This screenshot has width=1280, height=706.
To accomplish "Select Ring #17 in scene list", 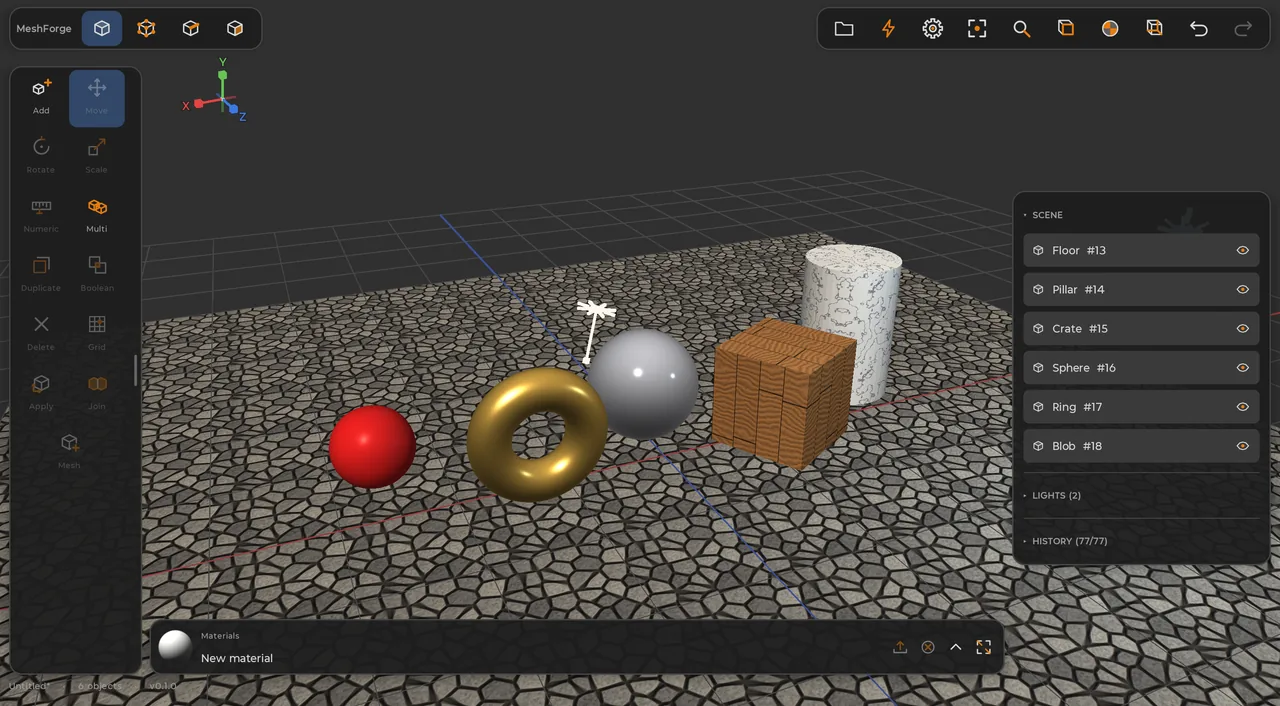I will [x=1141, y=407].
